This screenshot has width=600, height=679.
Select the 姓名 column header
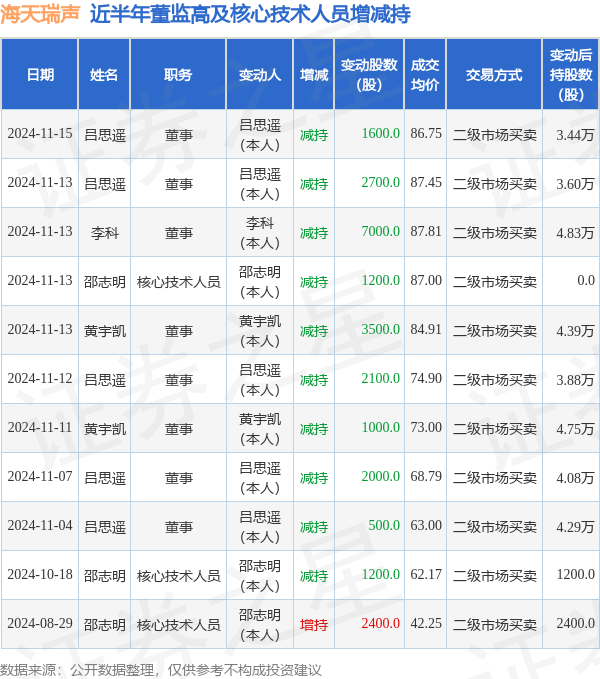pos(104,74)
